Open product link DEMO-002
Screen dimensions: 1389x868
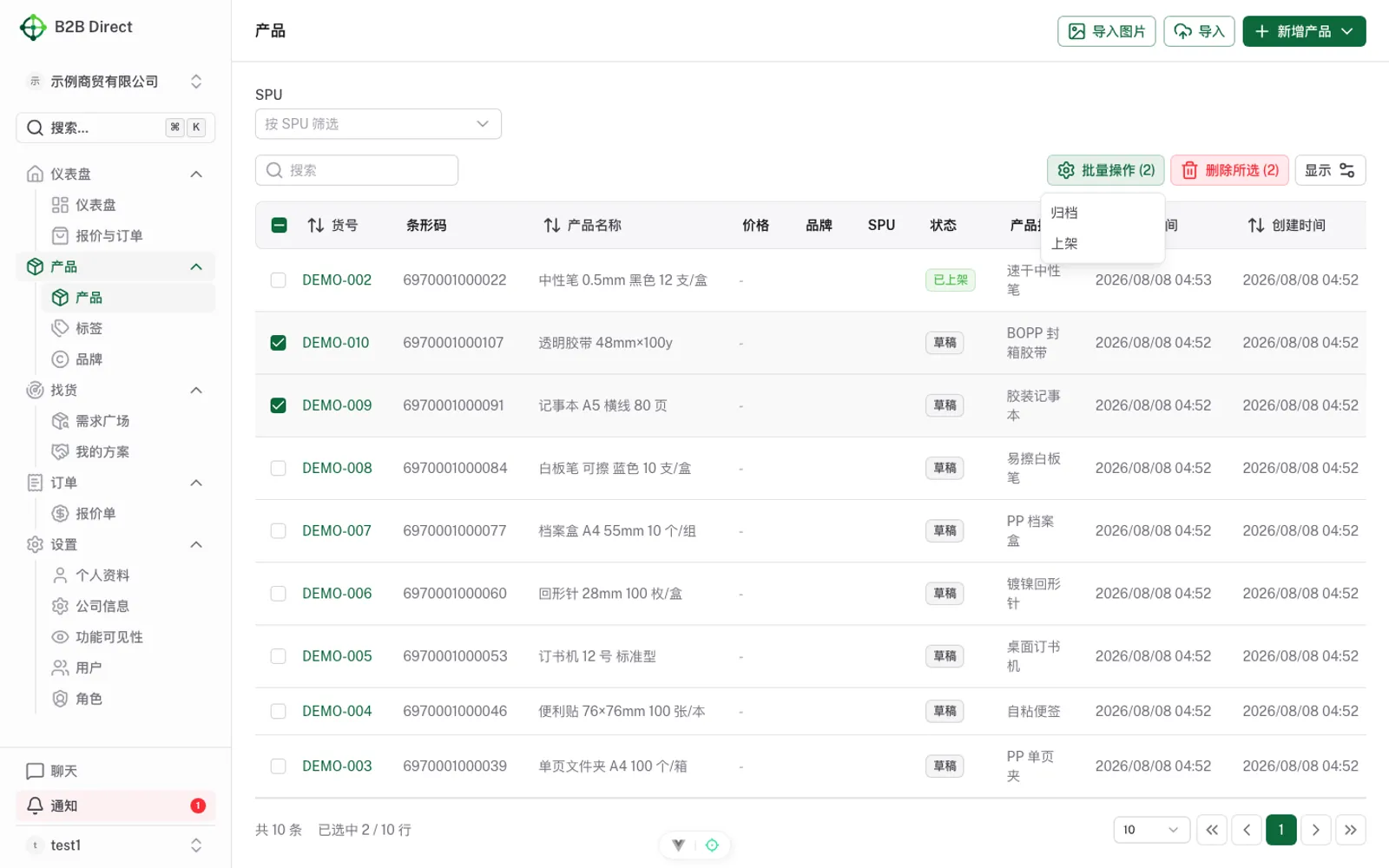click(x=337, y=280)
